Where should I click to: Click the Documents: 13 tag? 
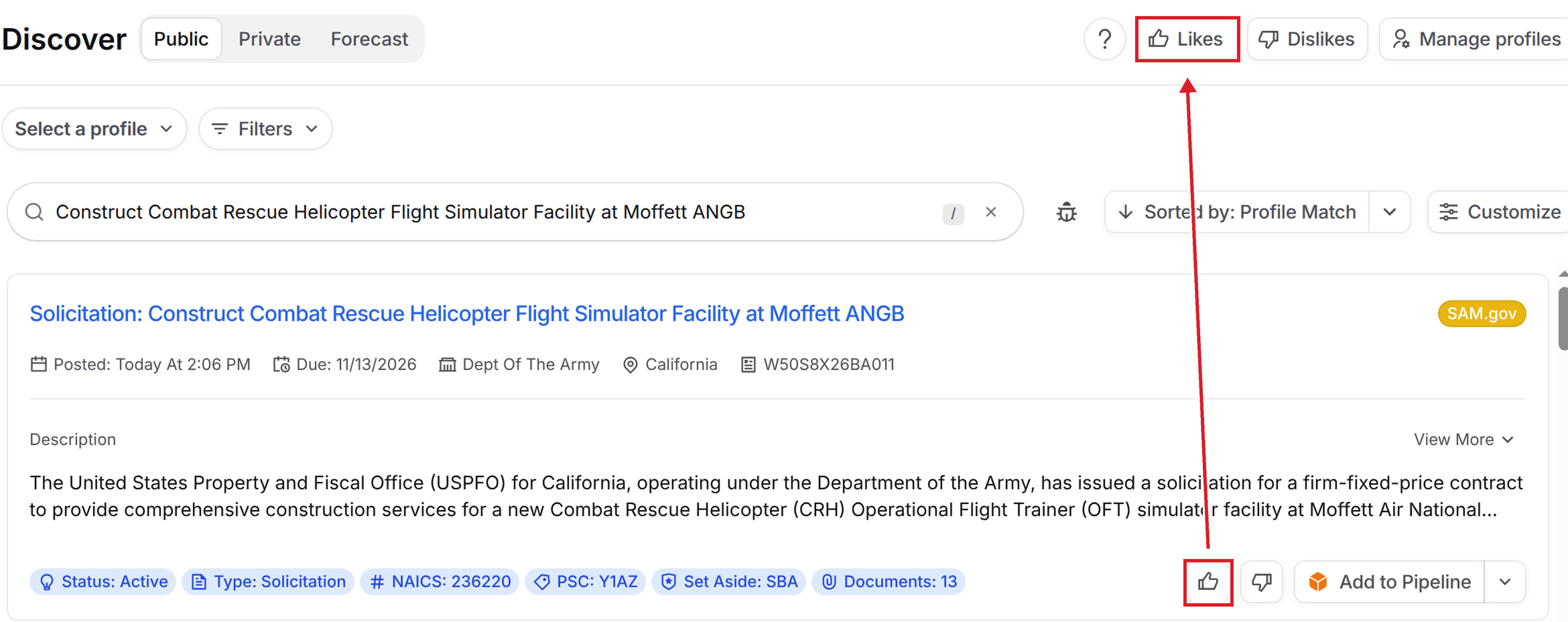click(x=889, y=582)
